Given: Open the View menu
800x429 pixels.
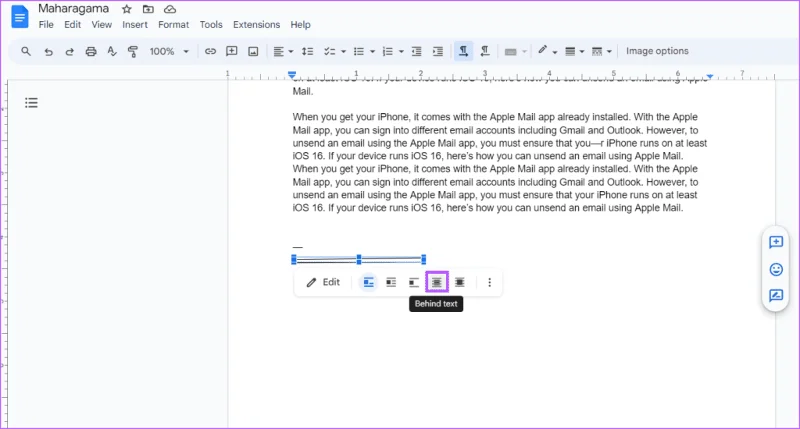Looking at the screenshot, I should coord(102,24).
